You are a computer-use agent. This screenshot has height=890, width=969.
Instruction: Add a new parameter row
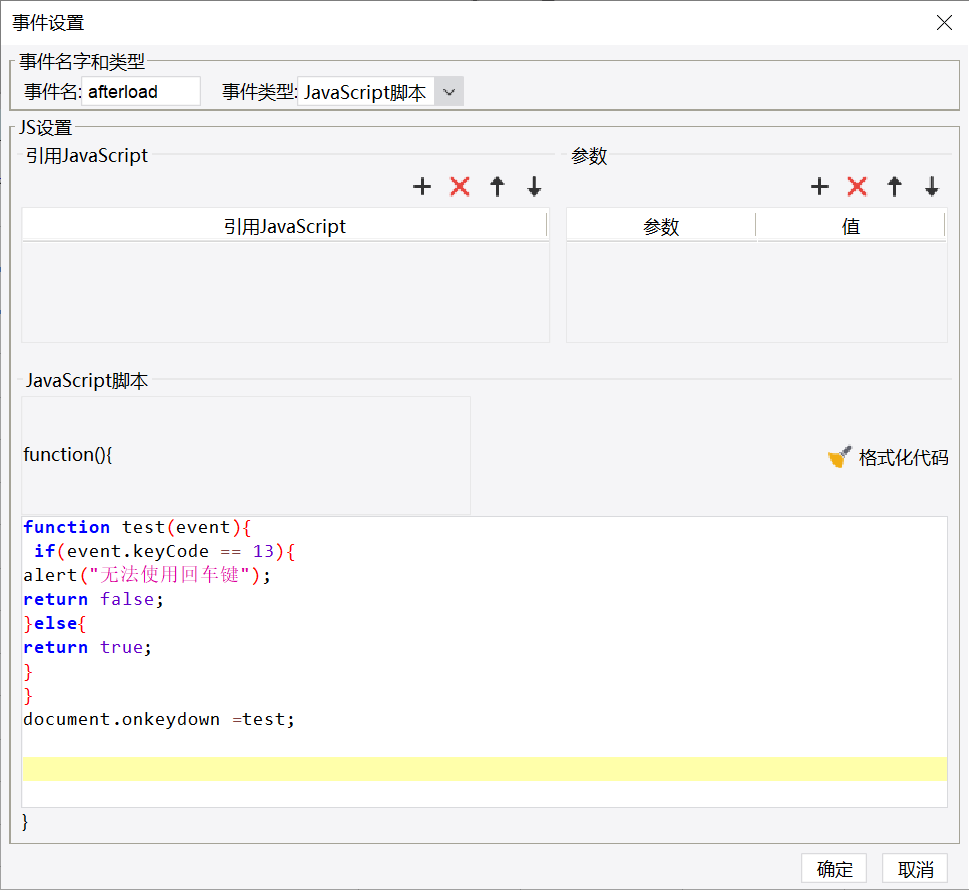819,186
